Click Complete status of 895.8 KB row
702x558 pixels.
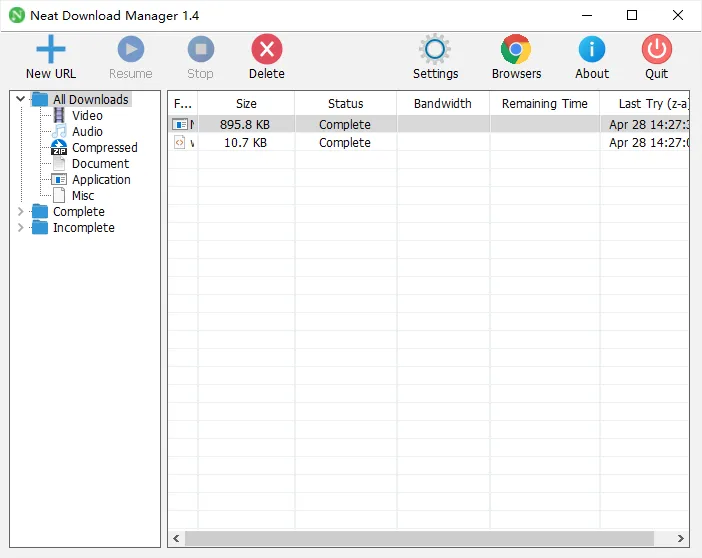[x=345, y=124]
